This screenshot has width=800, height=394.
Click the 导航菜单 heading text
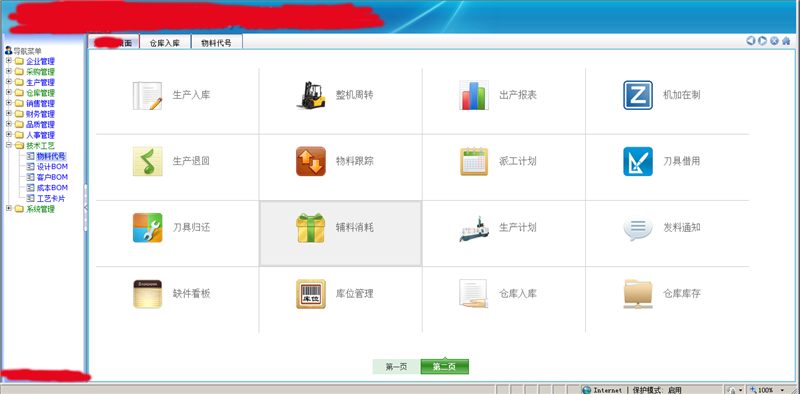(x=28, y=51)
